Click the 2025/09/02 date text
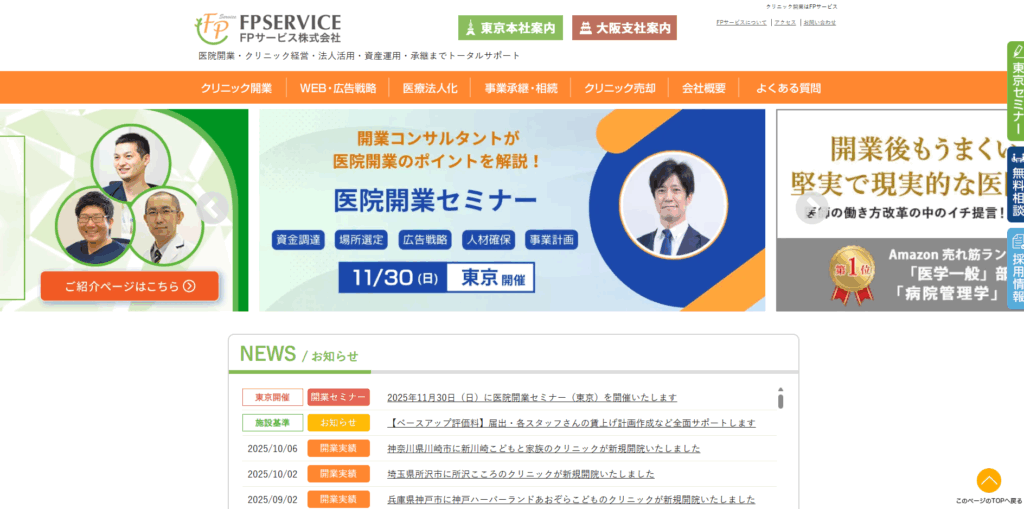The image size is (1024, 509). (272, 499)
